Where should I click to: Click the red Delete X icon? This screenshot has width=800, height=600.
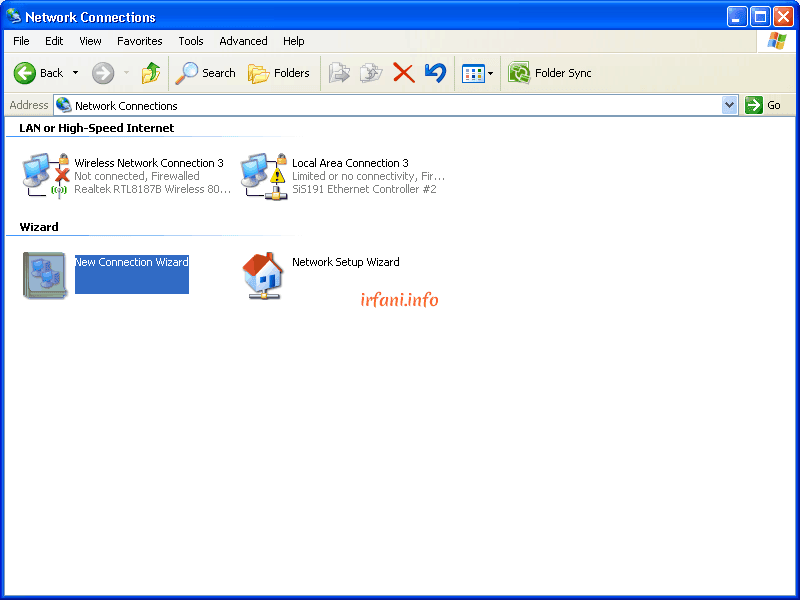point(403,73)
